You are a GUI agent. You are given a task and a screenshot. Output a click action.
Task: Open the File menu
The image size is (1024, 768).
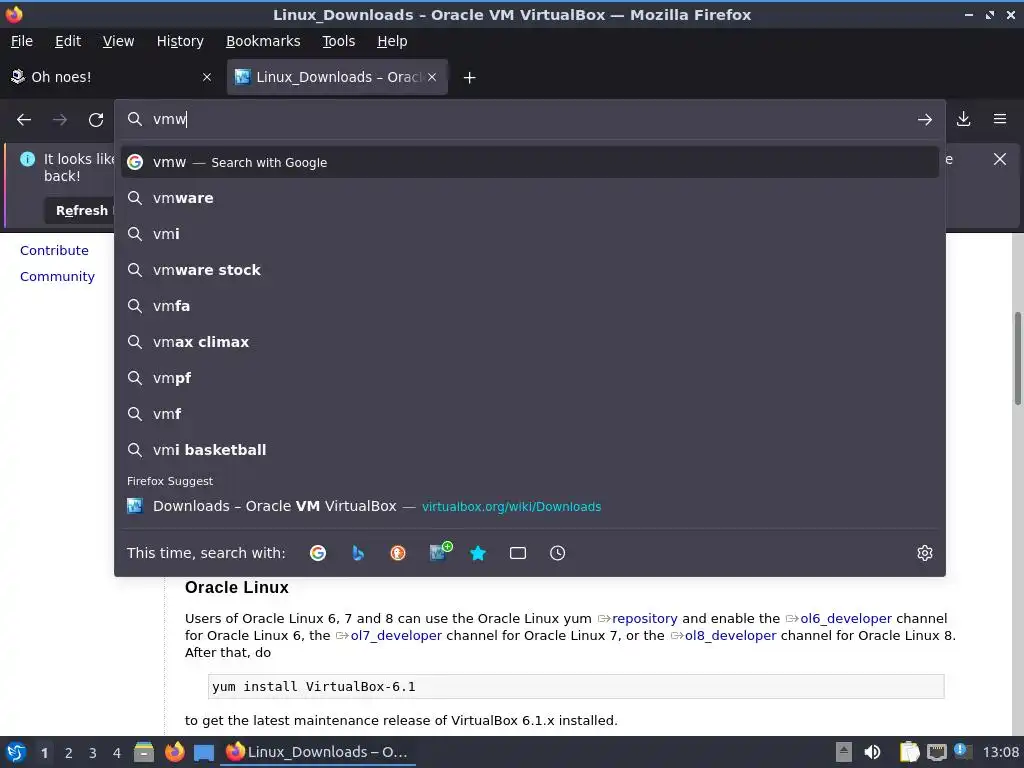tap(22, 41)
